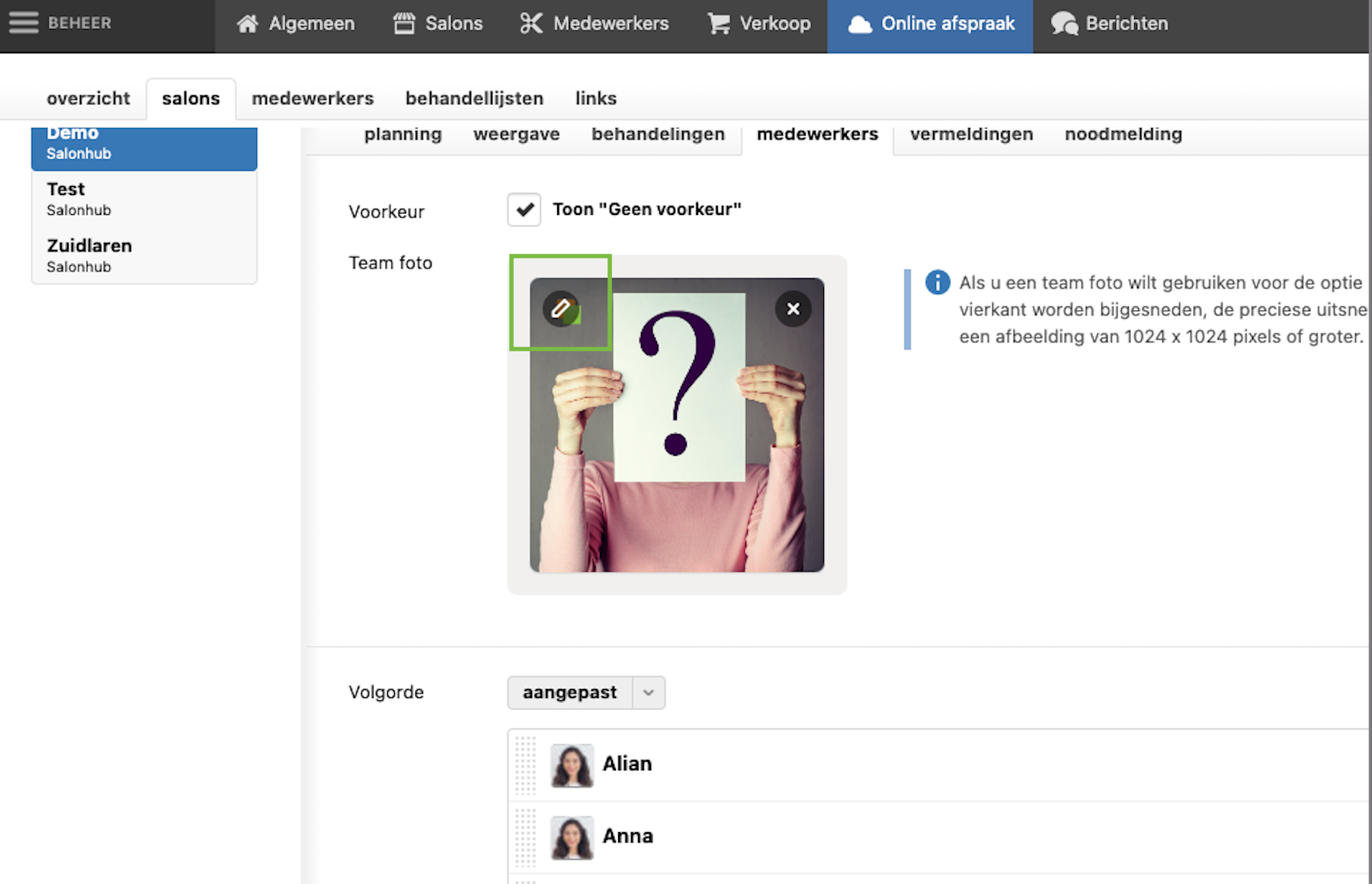Expand the Volgorde dropdown arrow

(x=649, y=693)
